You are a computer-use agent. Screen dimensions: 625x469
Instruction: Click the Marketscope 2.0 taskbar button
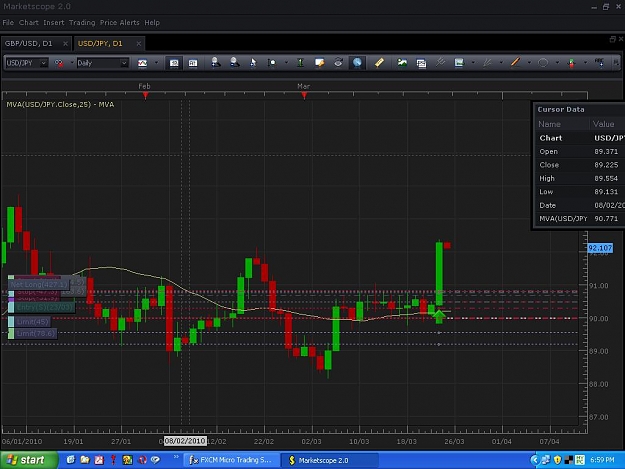coord(329,460)
